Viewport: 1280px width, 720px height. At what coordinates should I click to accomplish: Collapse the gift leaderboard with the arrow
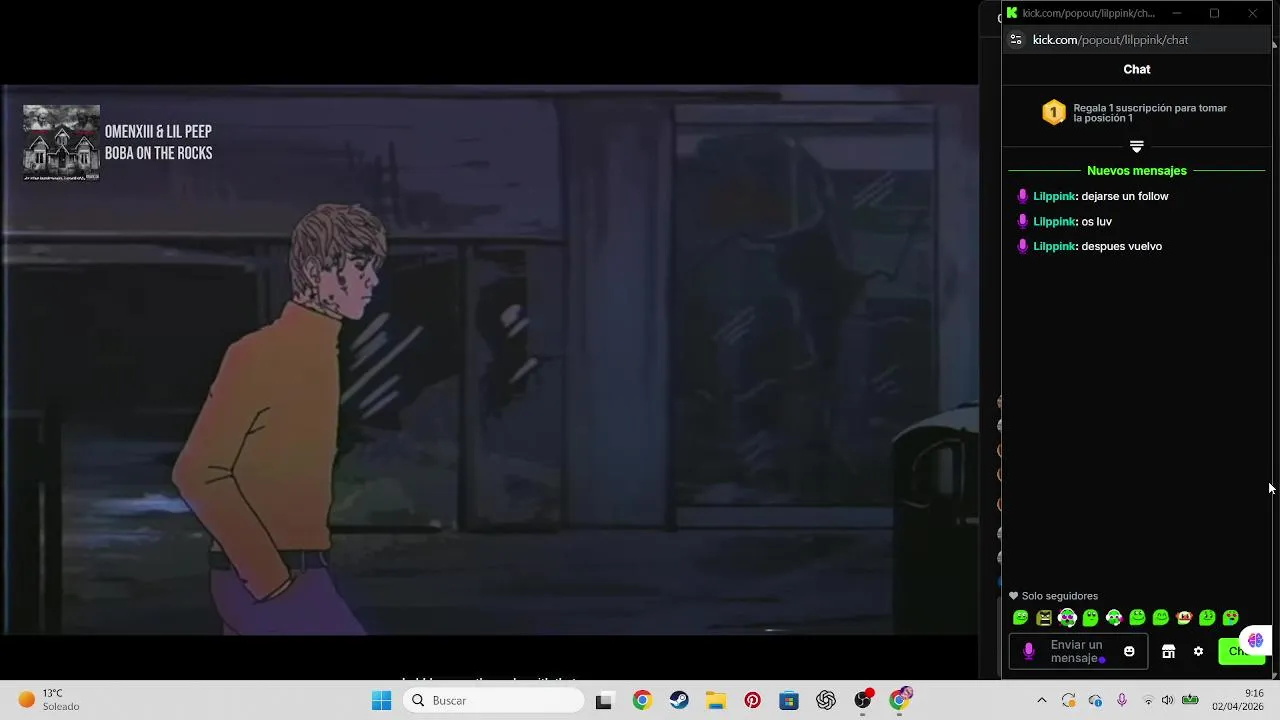click(1136, 146)
